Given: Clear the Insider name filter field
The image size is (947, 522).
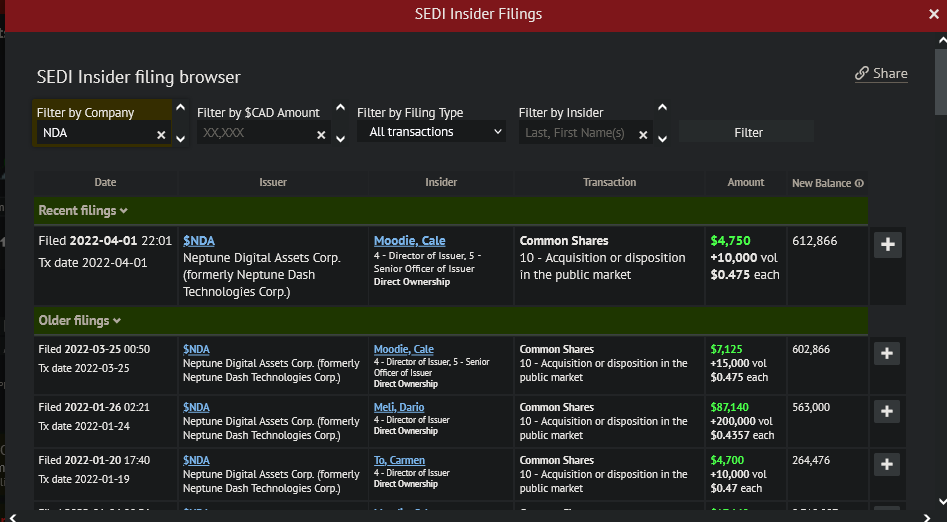Looking at the screenshot, I should [x=643, y=134].
